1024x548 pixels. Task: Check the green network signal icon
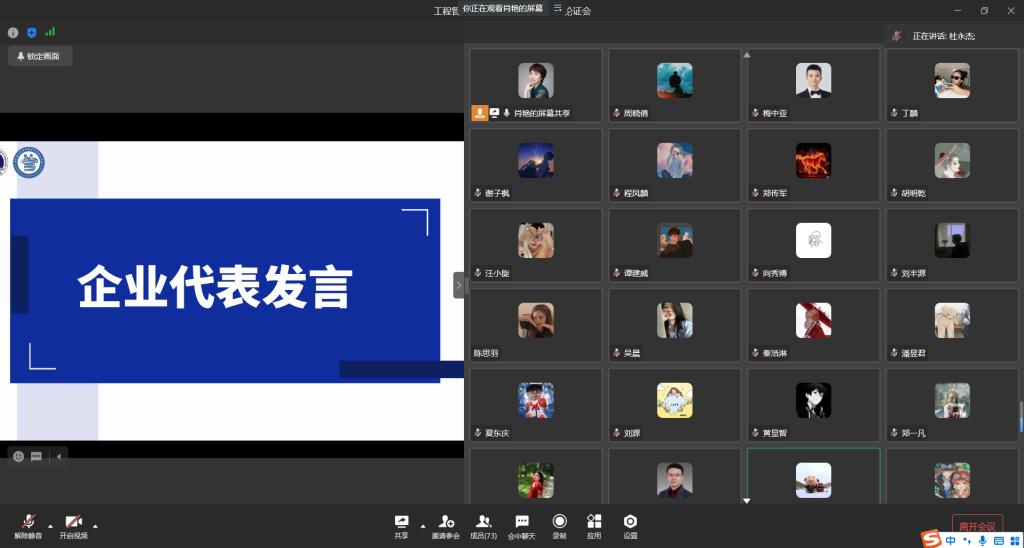tap(50, 32)
